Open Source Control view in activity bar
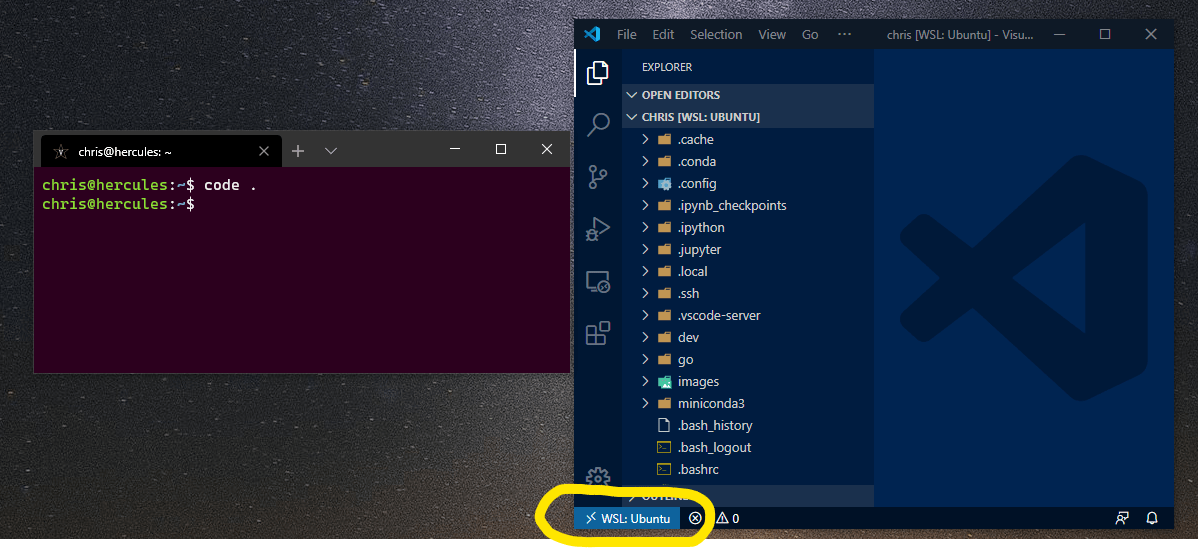The height and width of the screenshot is (548, 1198). point(597,177)
